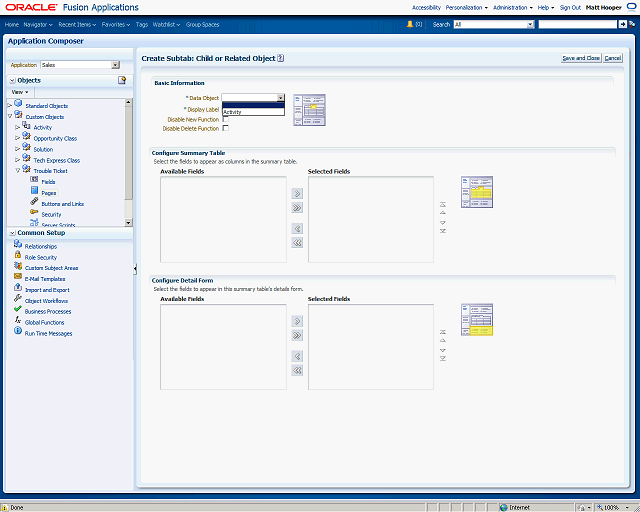Click the search go arrow button
The image size is (640, 512).
tap(622, 24)
